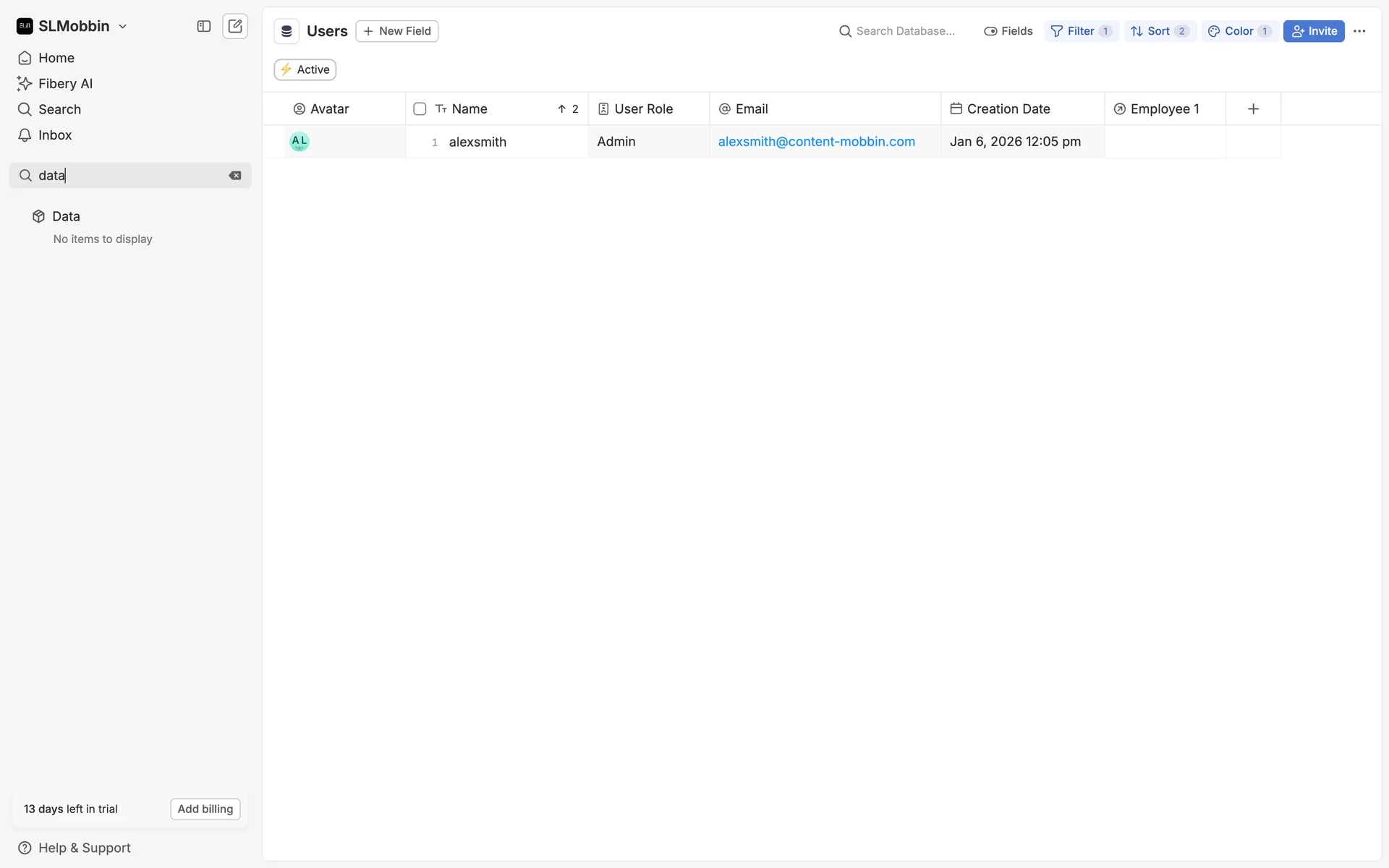Open the Inbox bell item
1389x868 pixels.
(55, 135)
